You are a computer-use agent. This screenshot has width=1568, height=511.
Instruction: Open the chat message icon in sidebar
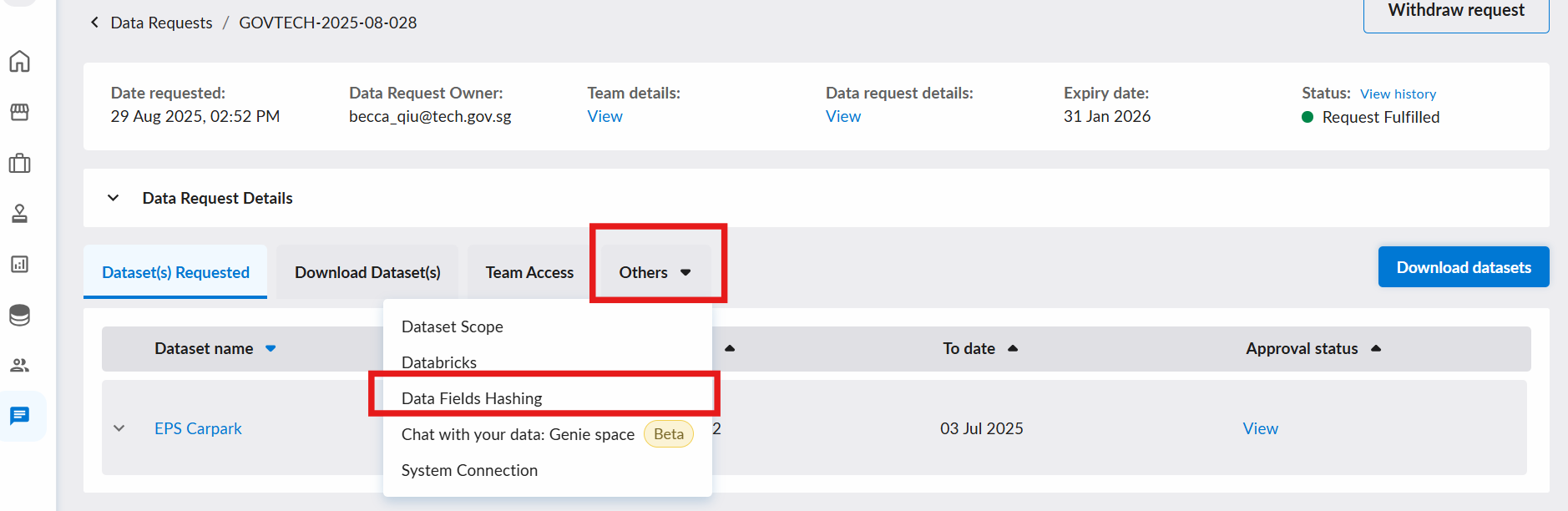[19, 416]
